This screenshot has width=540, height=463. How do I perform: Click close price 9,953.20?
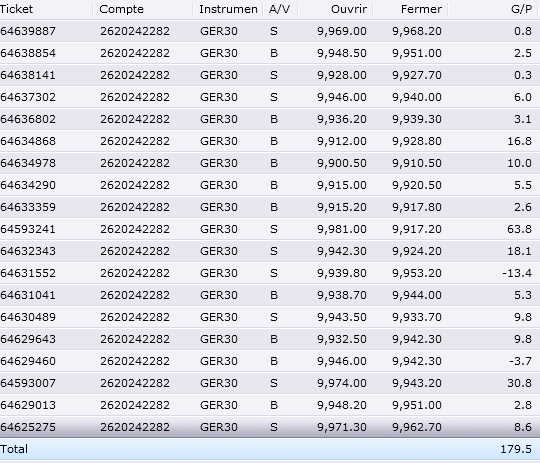[x=417, y=274]
